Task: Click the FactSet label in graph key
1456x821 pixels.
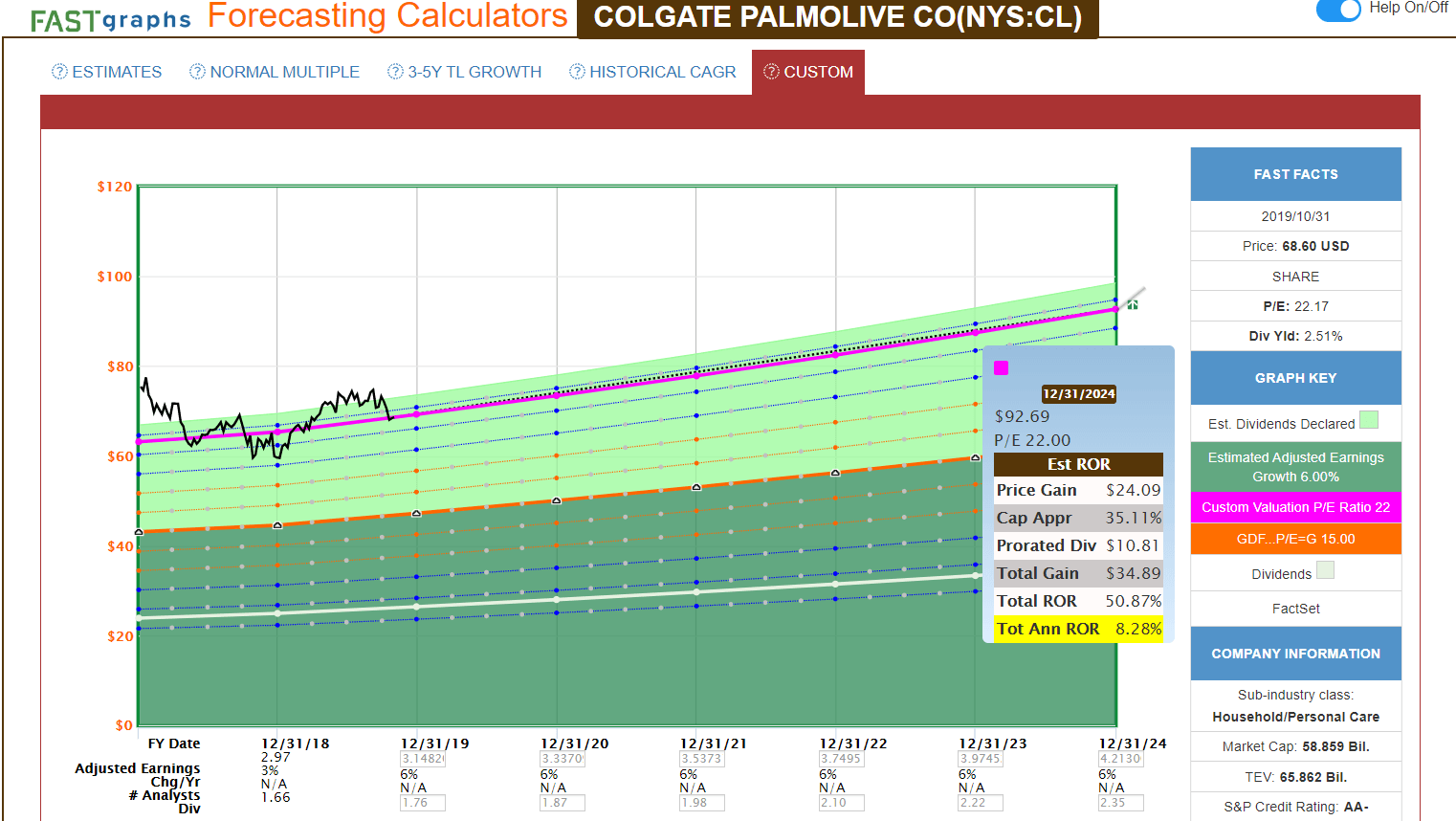Action: (x=1296, y=609)
